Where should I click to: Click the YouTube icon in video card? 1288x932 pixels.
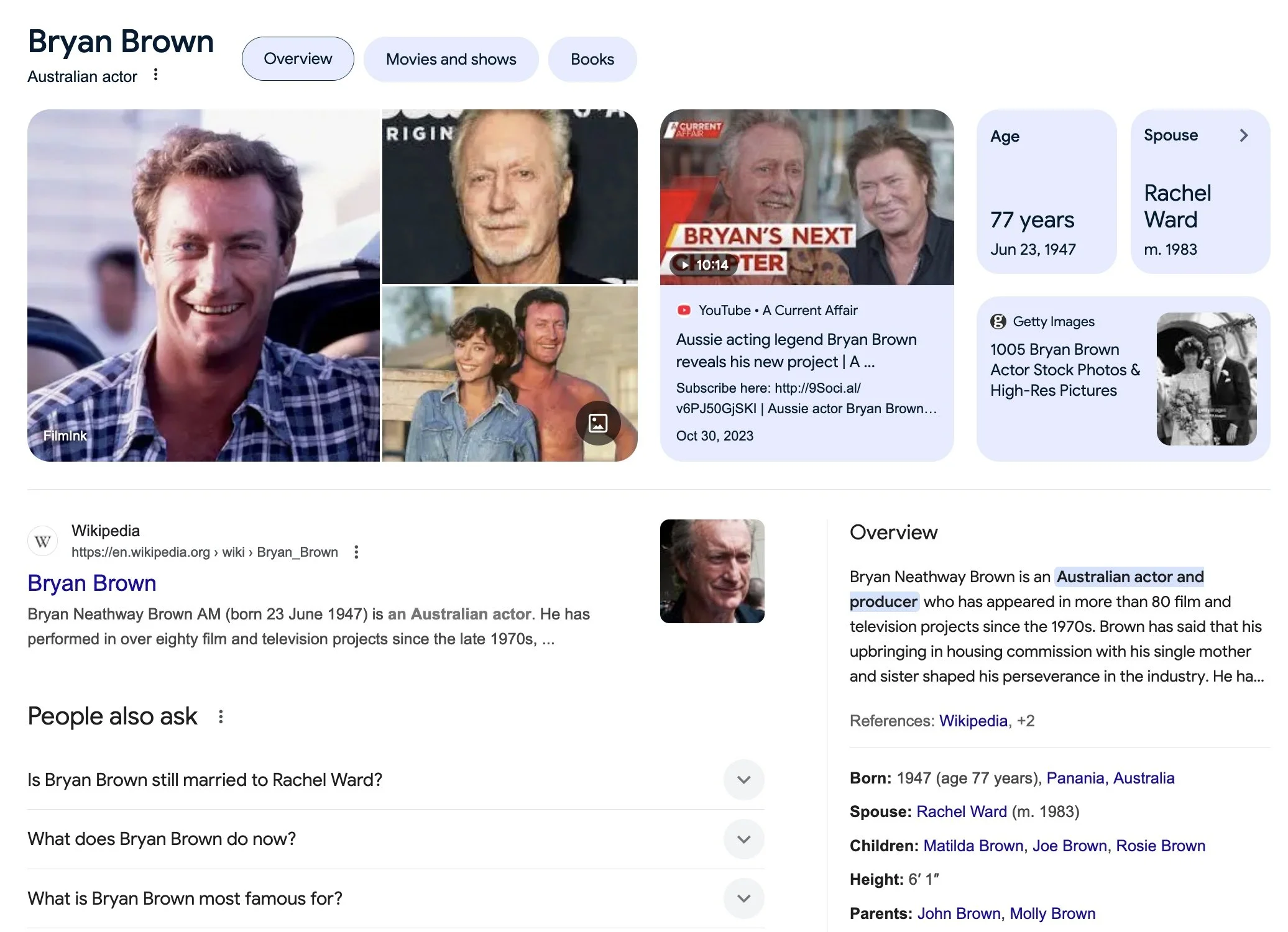(x=684, y=310)
